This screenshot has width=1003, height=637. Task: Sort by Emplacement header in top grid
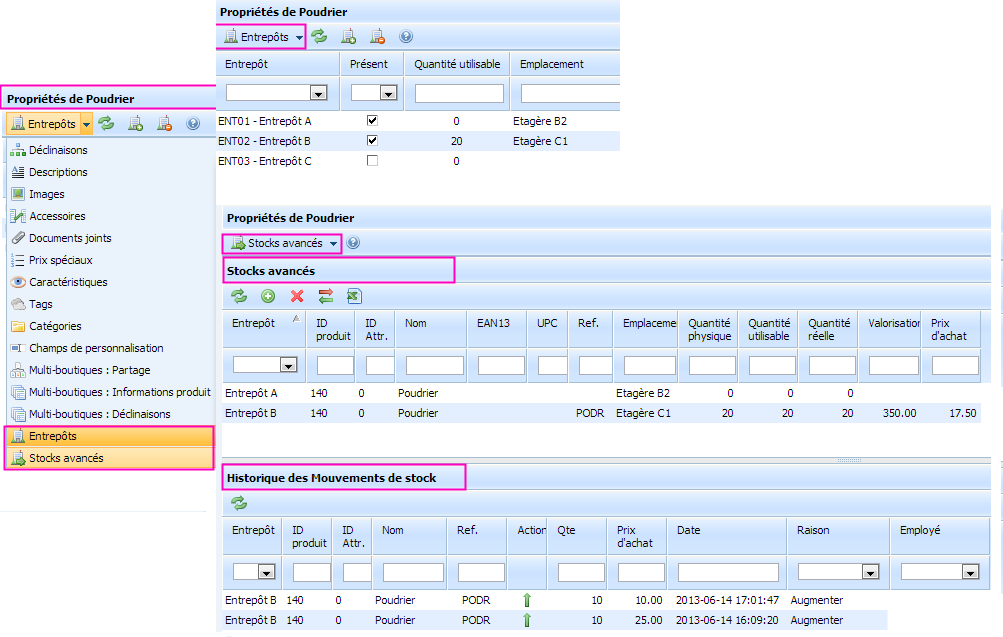click(565, 64)
